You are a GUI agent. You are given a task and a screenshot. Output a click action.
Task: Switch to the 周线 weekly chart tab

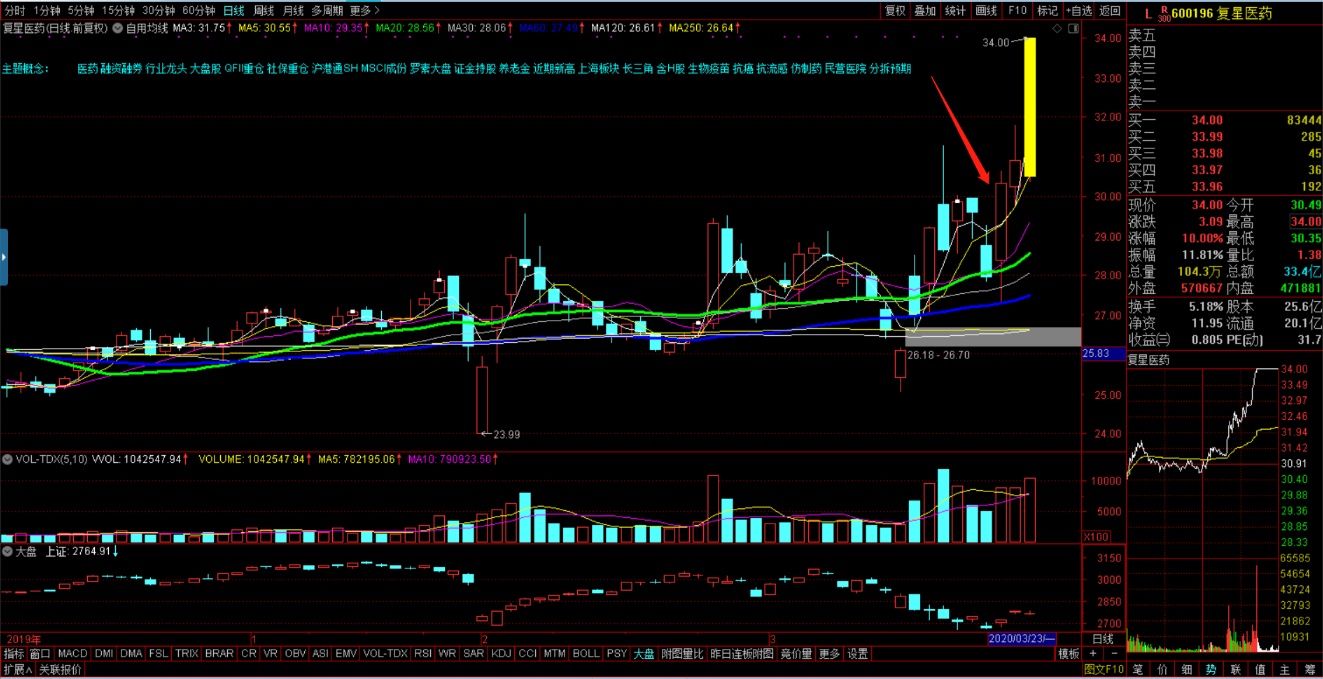point(263,10)
